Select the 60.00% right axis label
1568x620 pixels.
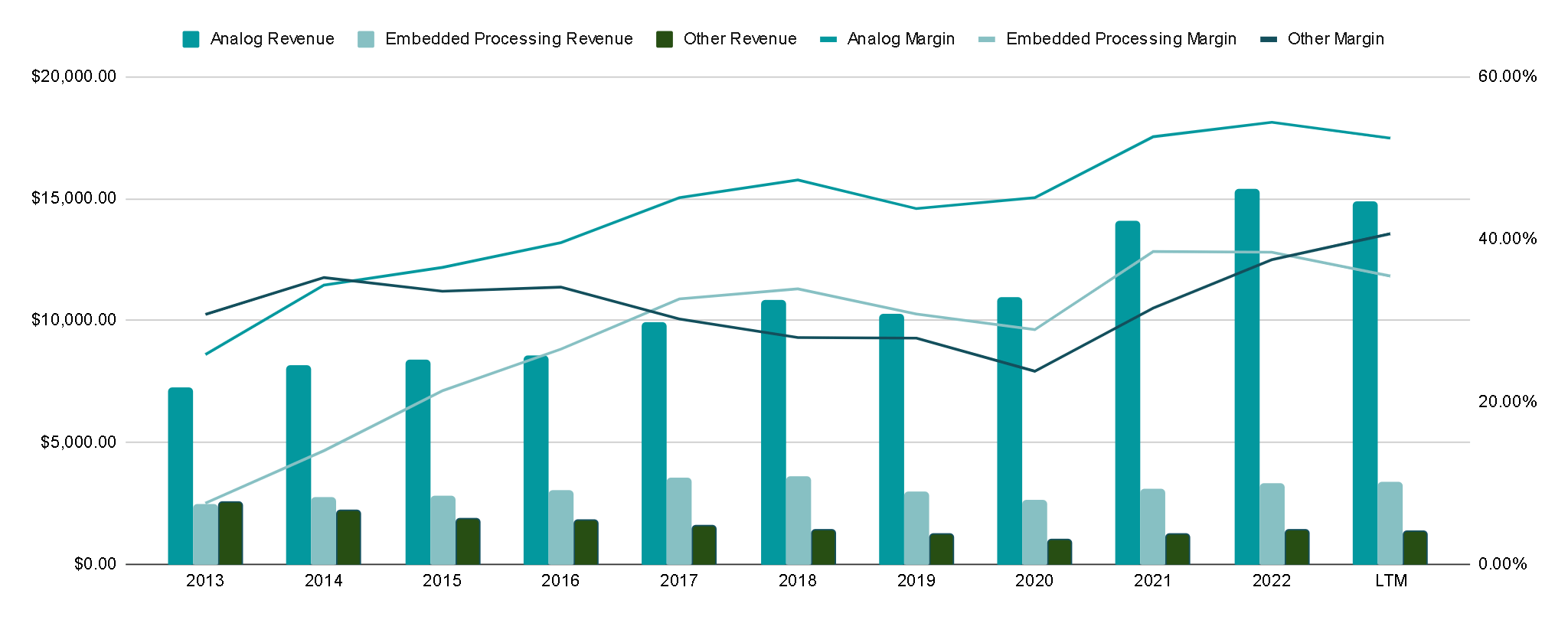pos(1508,77)
